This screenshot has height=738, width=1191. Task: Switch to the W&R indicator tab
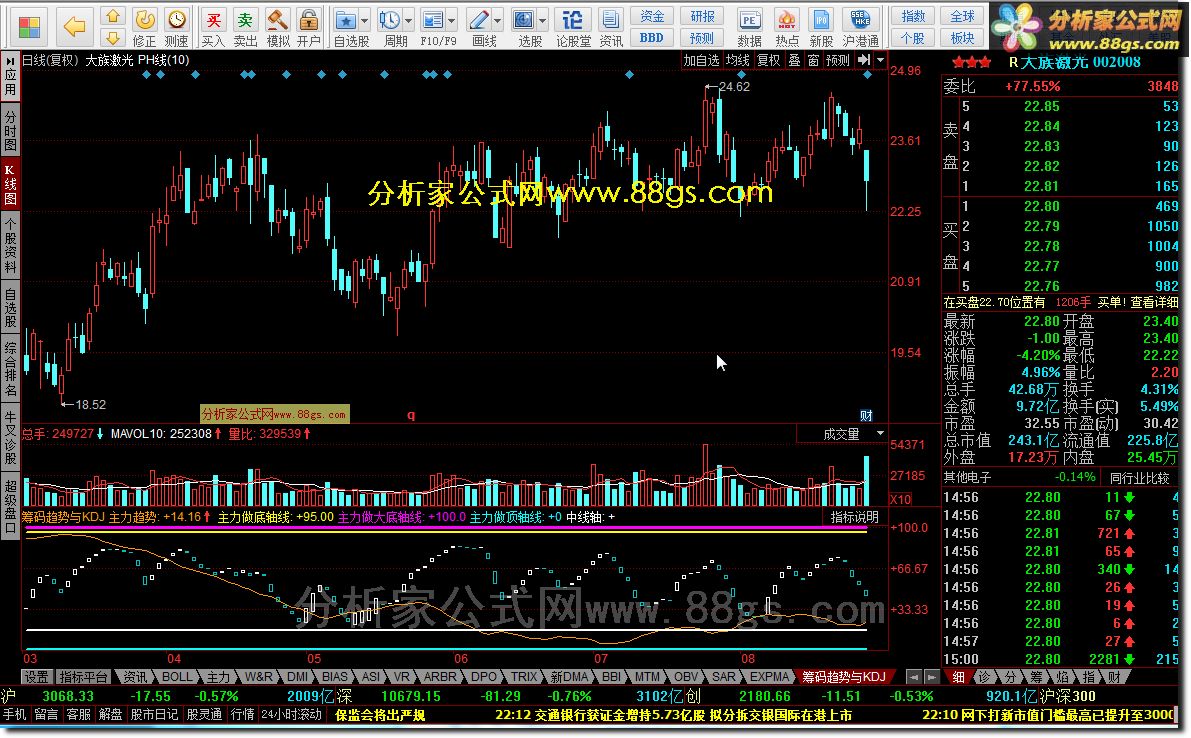coord(258,676)
